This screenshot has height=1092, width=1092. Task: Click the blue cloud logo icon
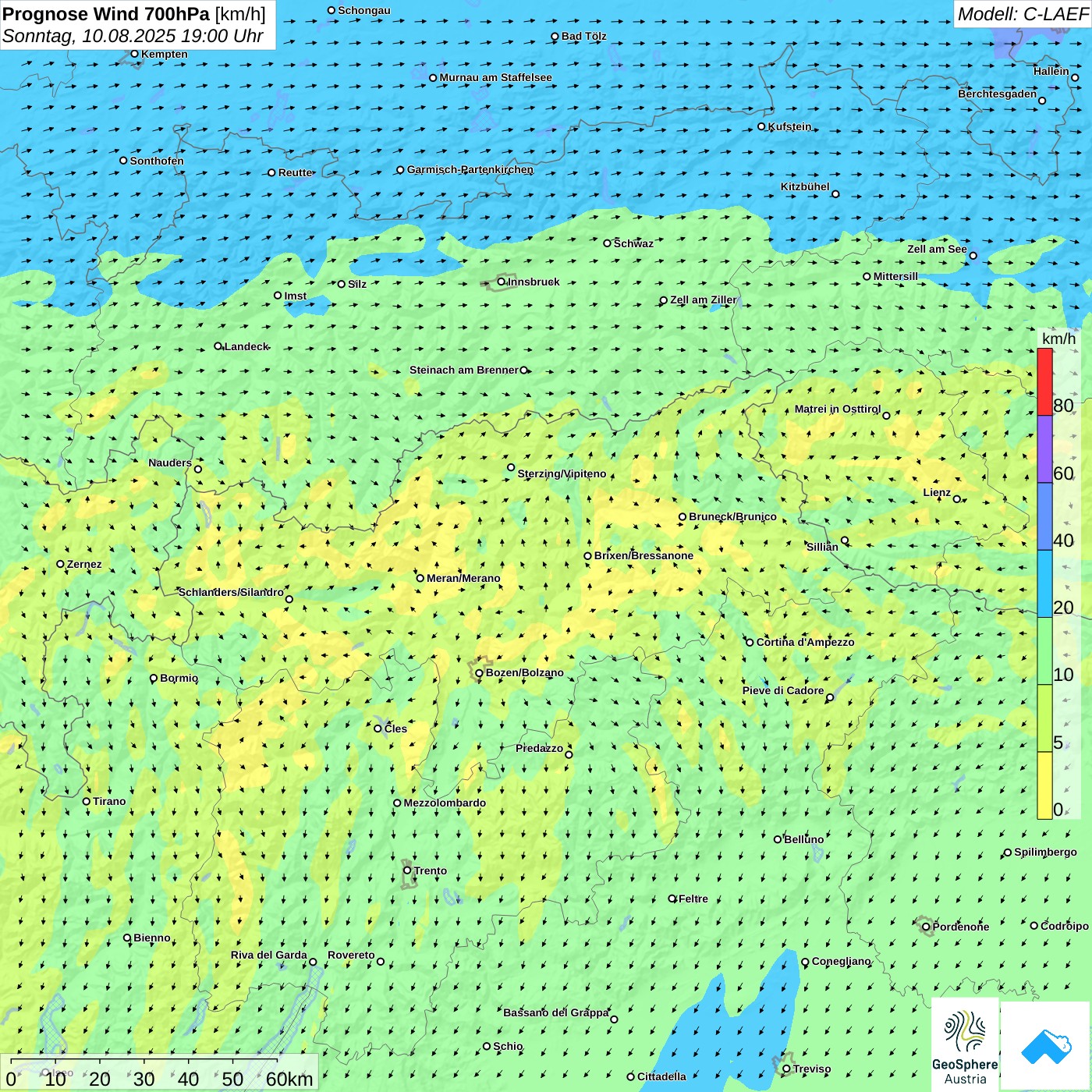click(1045, 1047)
